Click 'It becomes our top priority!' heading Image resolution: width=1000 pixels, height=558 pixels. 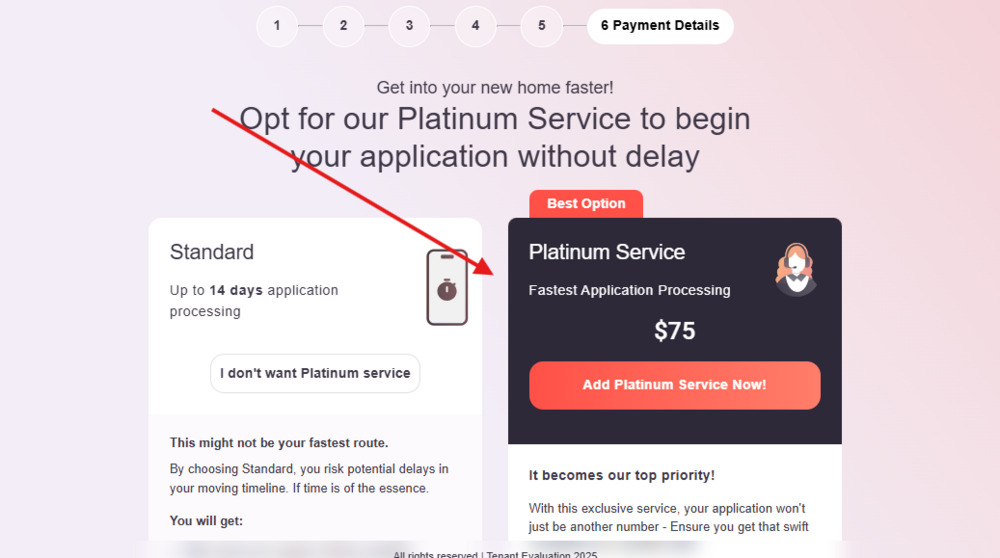click(x=622, y=475)
